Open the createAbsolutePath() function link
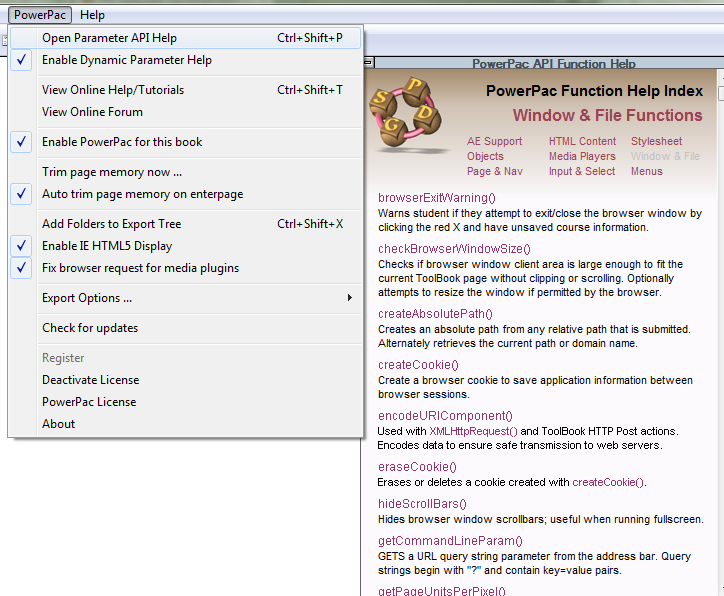Image resolution: width=724 pixels, height=596 pixels. [x=435, y=314]
